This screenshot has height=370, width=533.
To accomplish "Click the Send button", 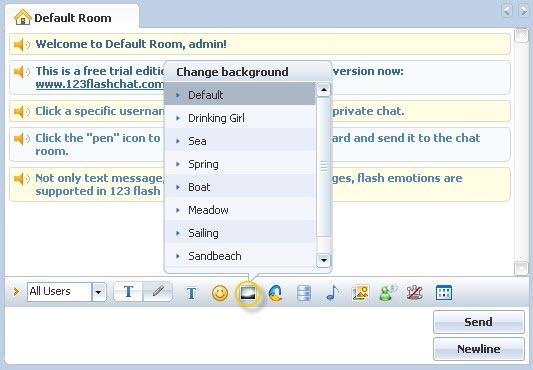I will point(479,322).
